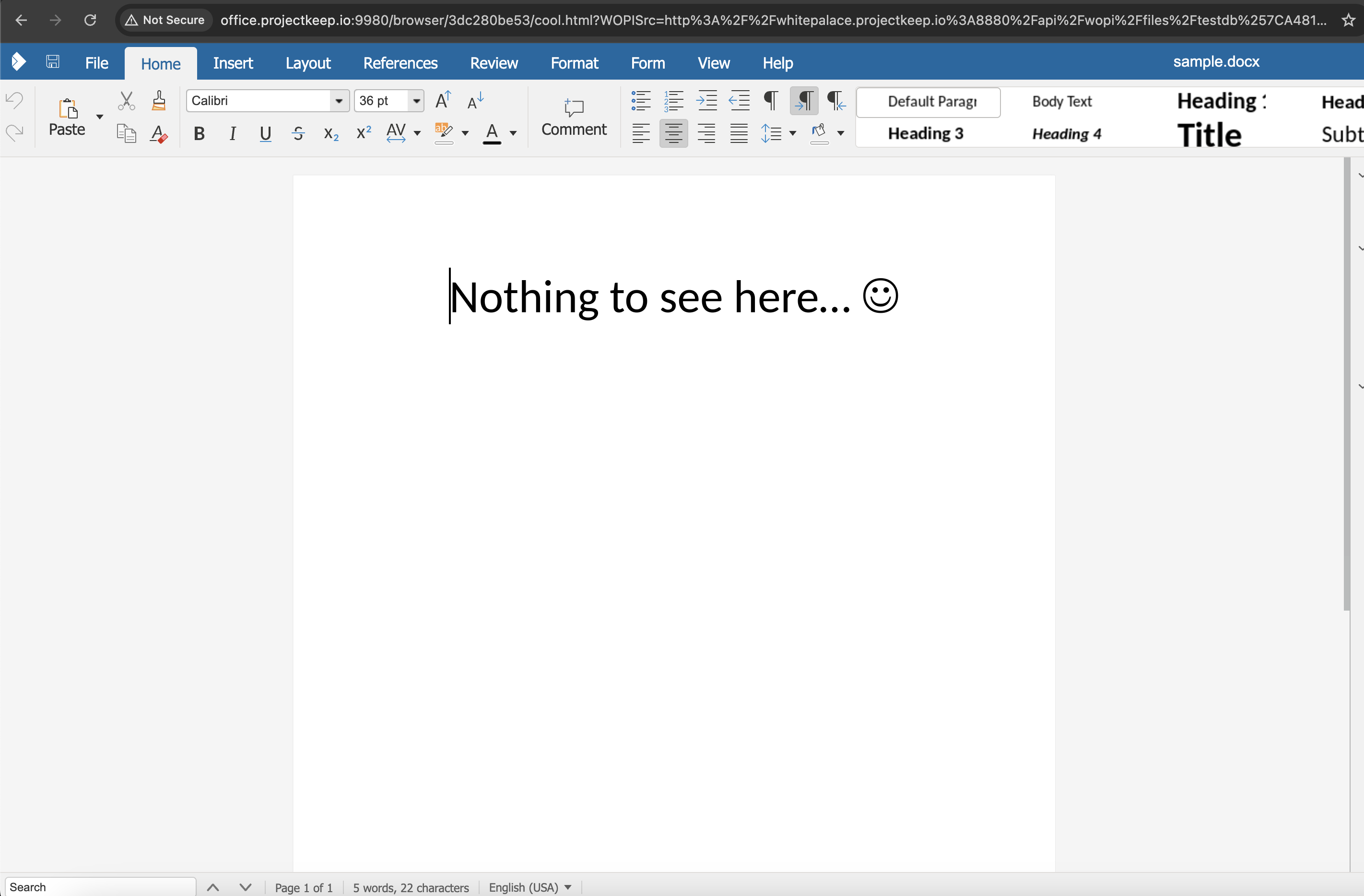Screen dimensions: 1364x896
Task: Select the Clone Formatting paintbrush icon
Action: click(159, 101)
